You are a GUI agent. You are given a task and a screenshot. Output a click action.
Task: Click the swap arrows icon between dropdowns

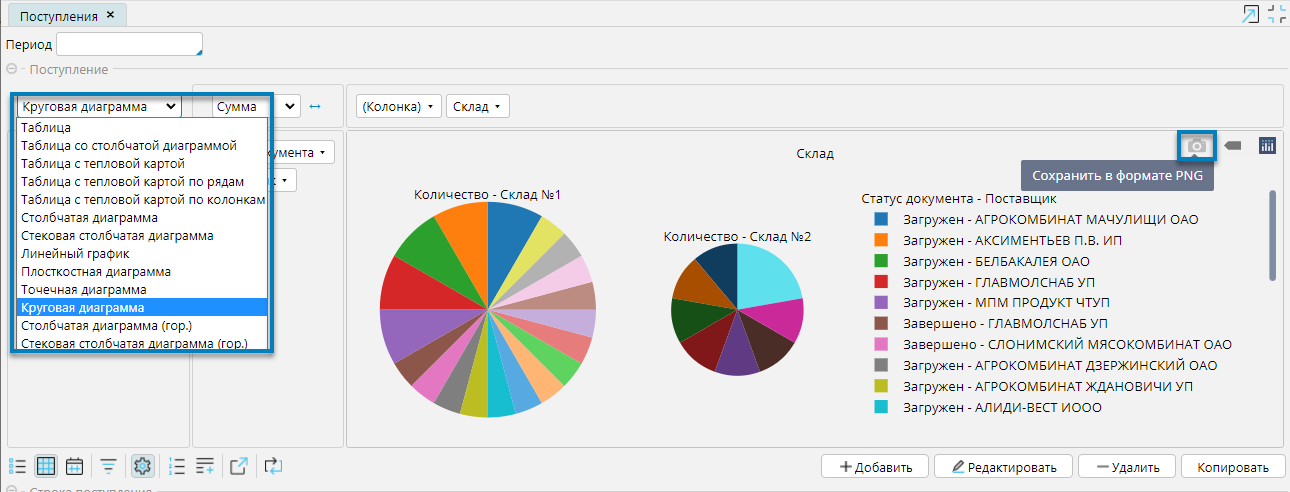(x=314, y=106)
